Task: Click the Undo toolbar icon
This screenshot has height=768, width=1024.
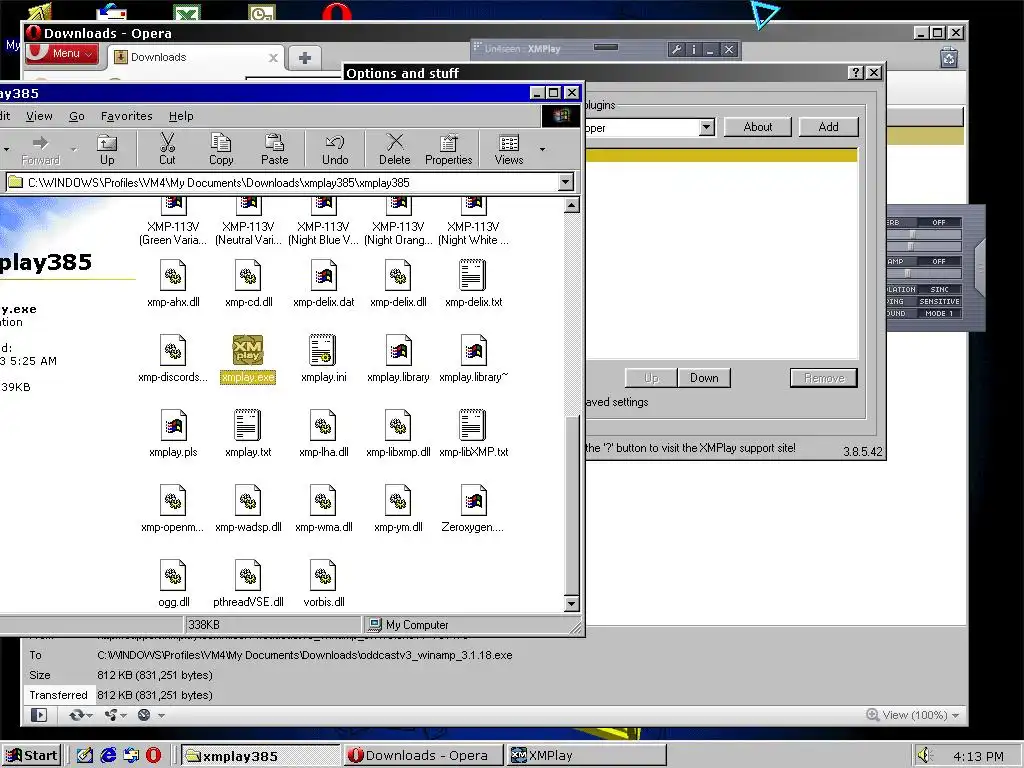Action: pyautogui.click(x=335, y=149)
